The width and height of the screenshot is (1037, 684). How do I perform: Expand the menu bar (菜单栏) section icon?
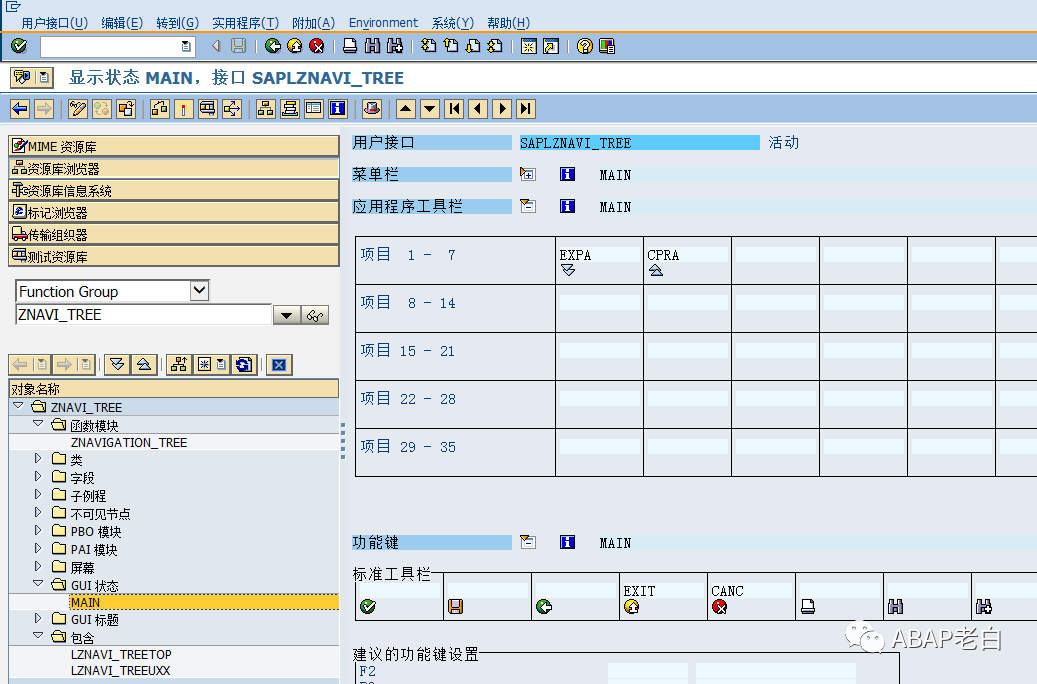[528, 175]
